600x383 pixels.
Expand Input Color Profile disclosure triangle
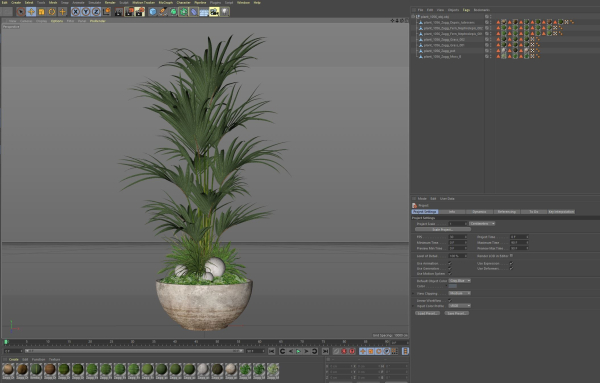[413, 306]
